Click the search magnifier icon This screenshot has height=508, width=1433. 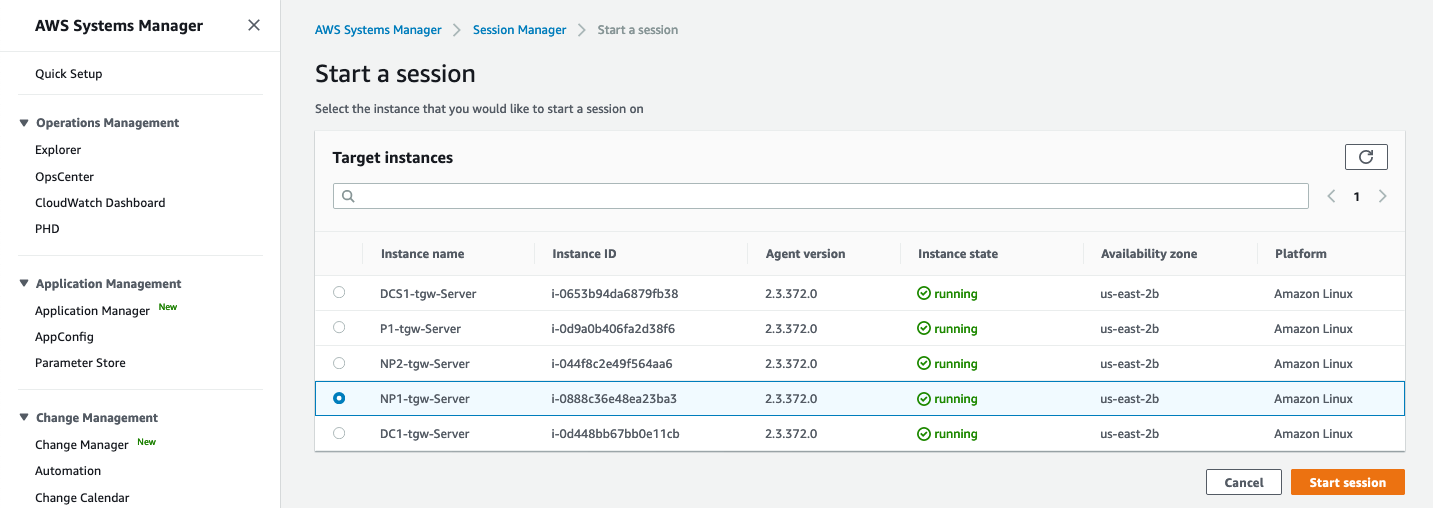349,197
